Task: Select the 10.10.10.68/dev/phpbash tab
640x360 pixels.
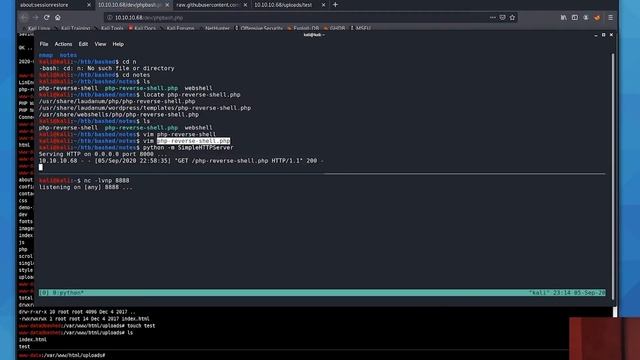Action: point(133,5)
